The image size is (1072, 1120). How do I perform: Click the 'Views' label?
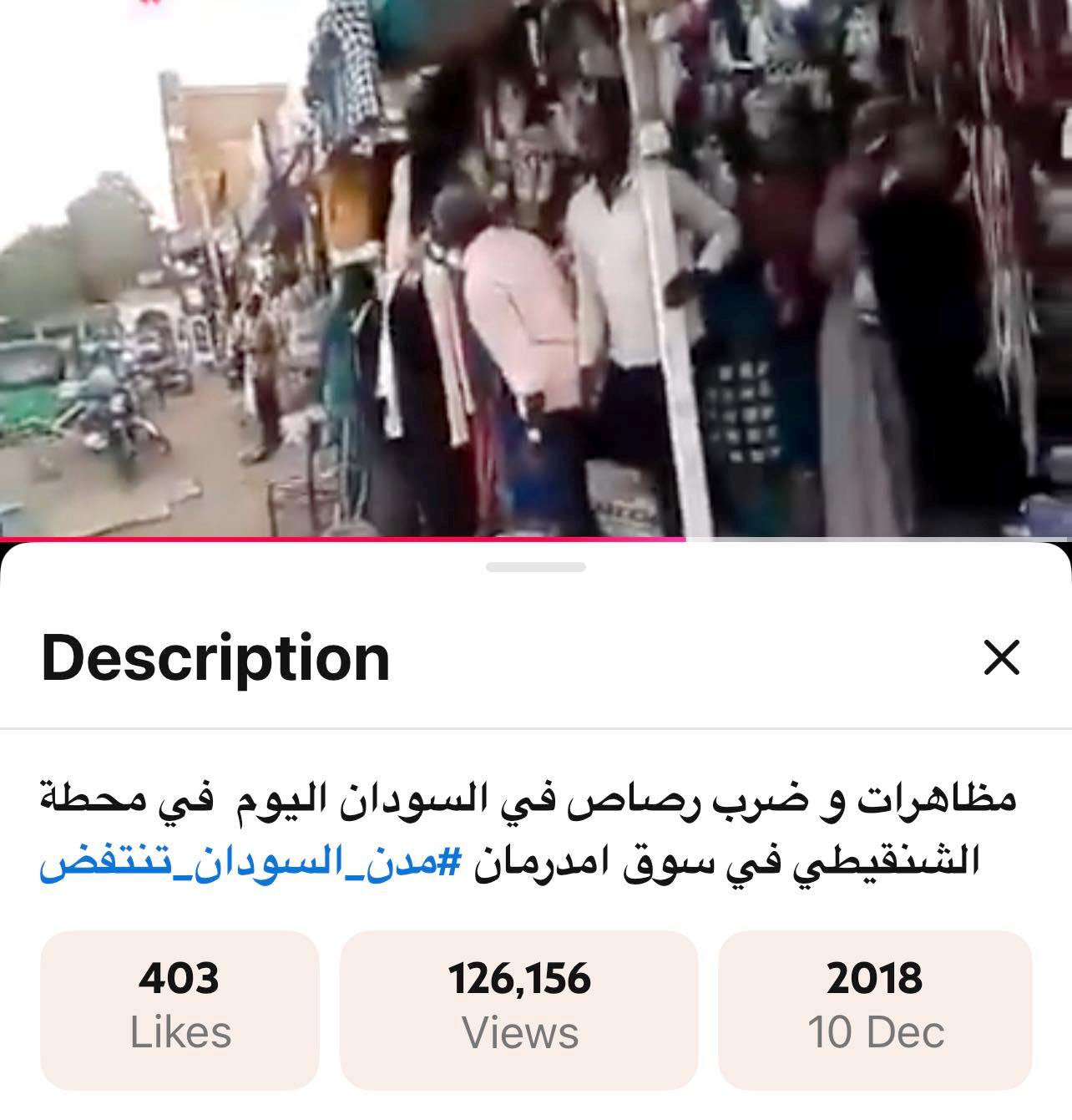pos(520,1032)
